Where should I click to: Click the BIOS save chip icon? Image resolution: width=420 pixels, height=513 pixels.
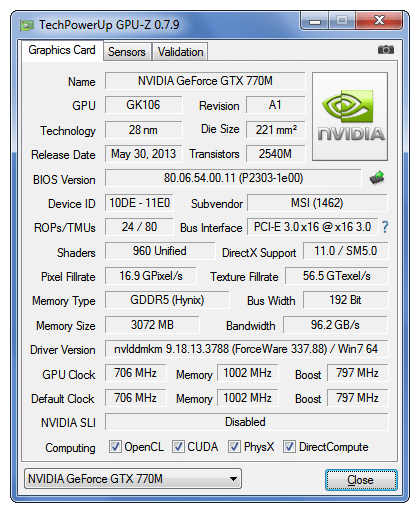pyautogui.click(x=377, y=178)
